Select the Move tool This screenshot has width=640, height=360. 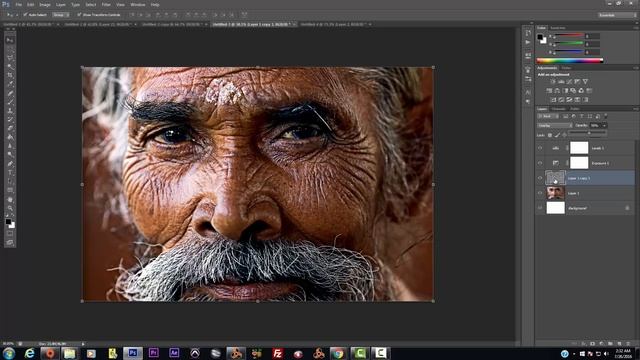click(10, 40)
